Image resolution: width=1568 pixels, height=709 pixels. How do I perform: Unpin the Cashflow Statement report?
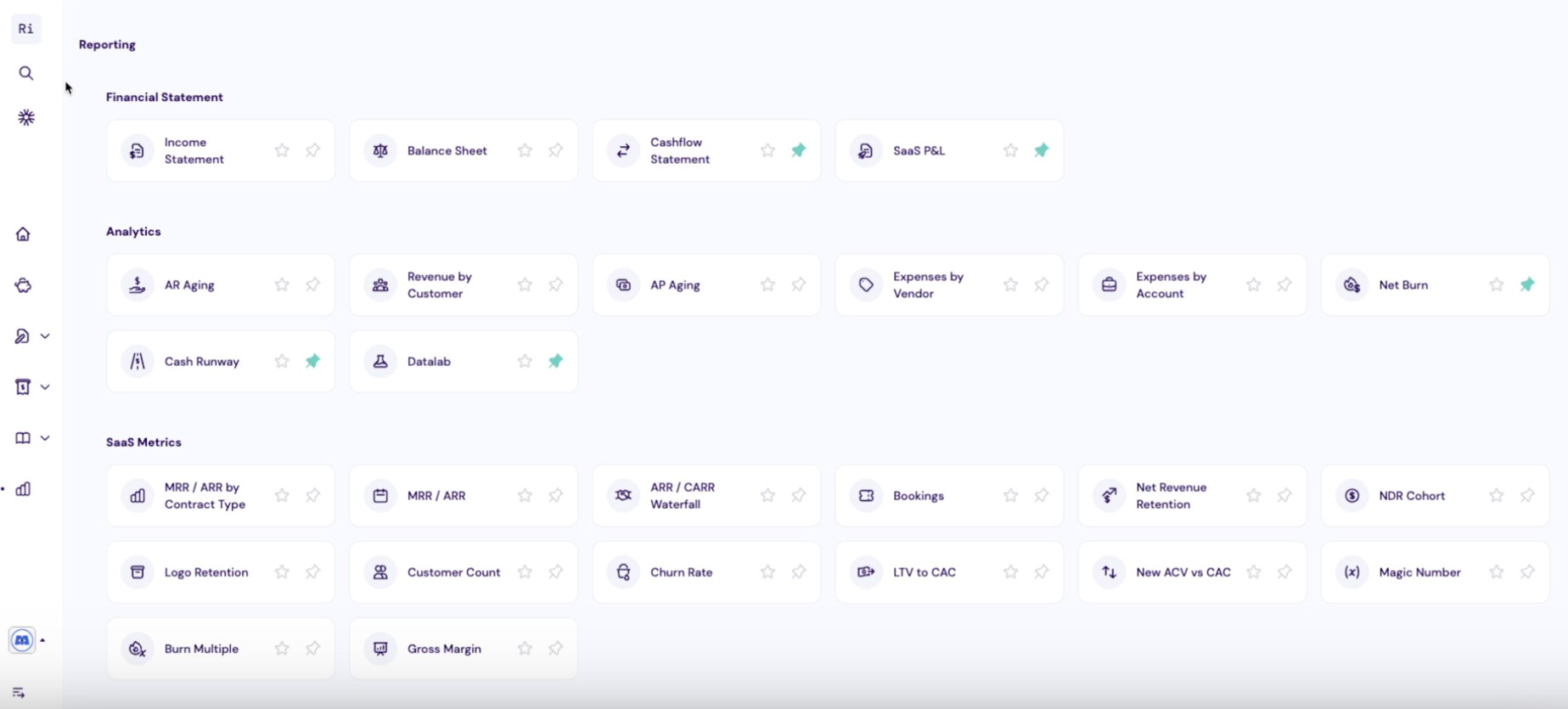point(798,150)
